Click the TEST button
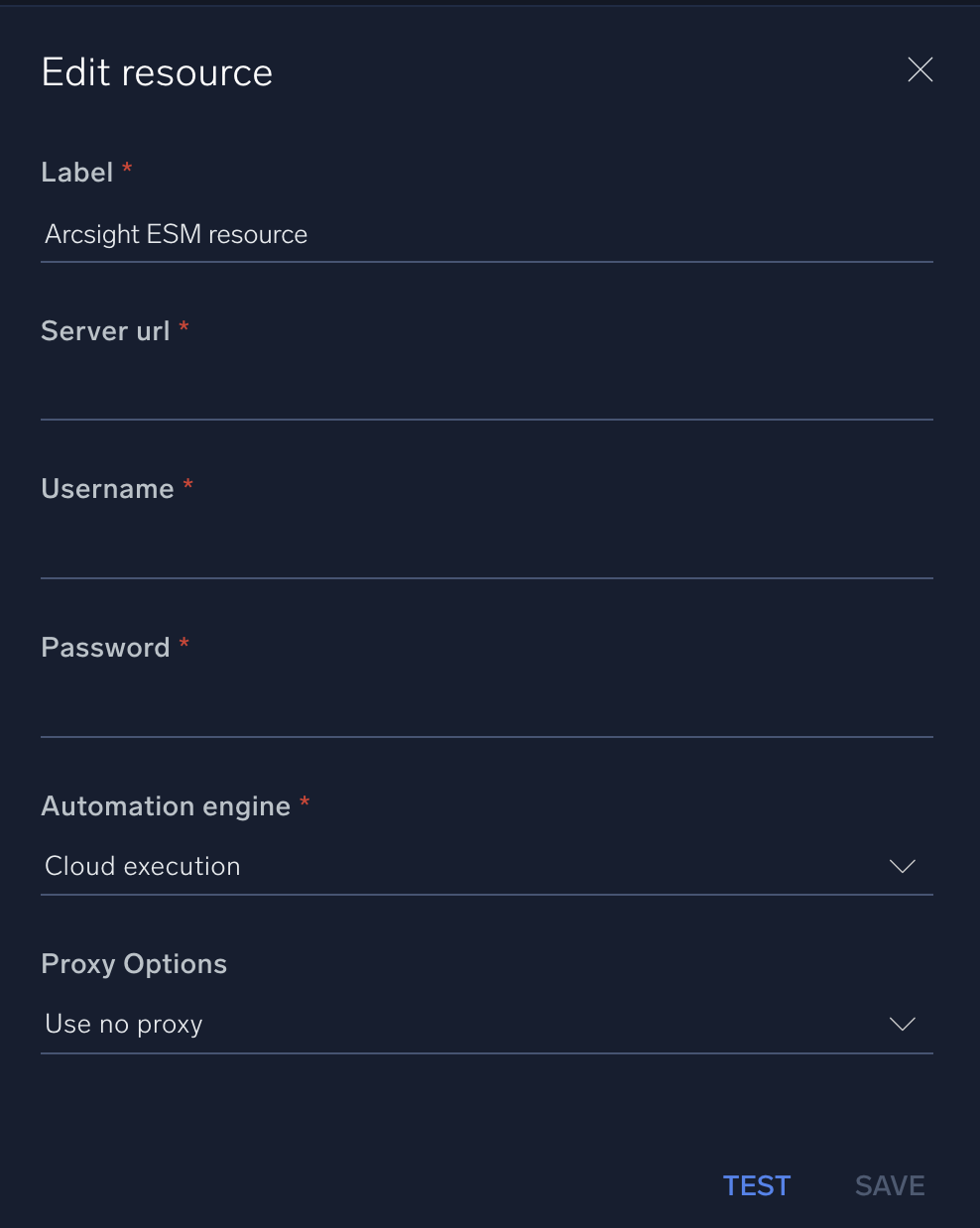 tap(756, 1185)
